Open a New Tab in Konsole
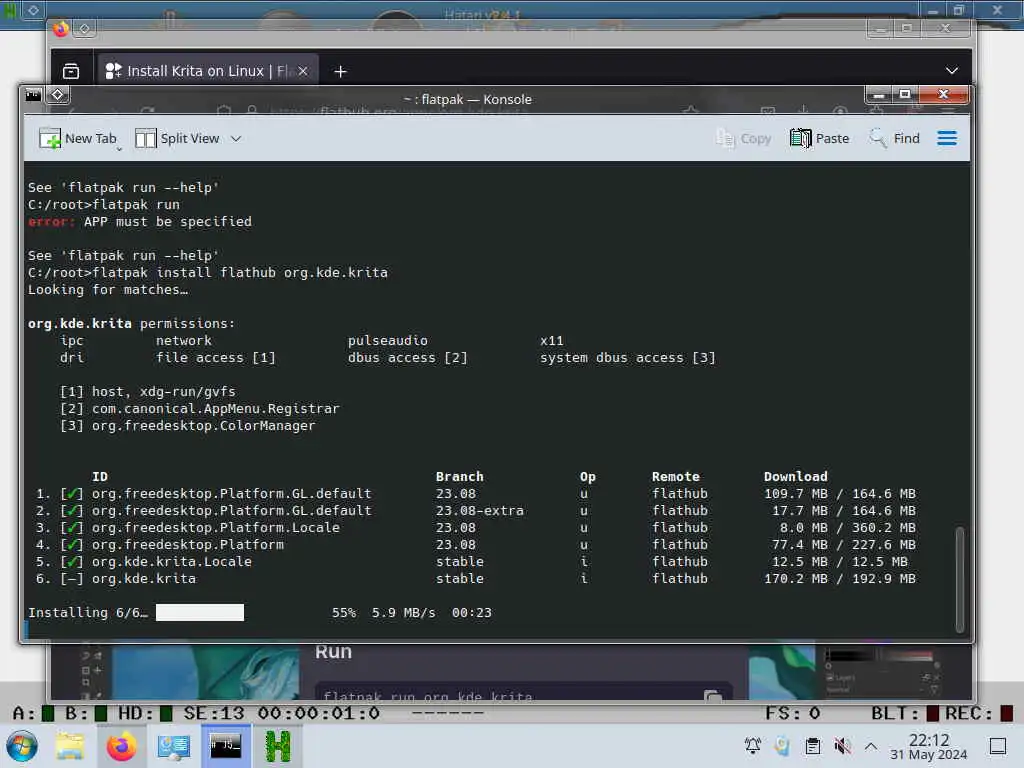The image size is (1024, 768). point(77,138)
